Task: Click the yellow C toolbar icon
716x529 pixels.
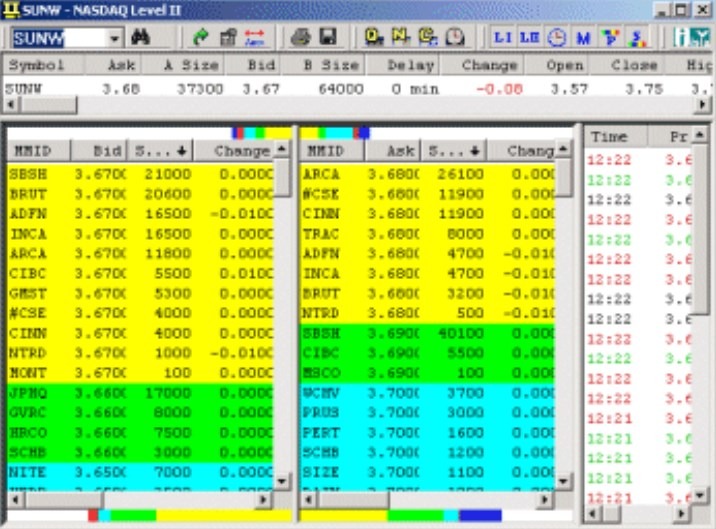Action: (x=428, y=37)
